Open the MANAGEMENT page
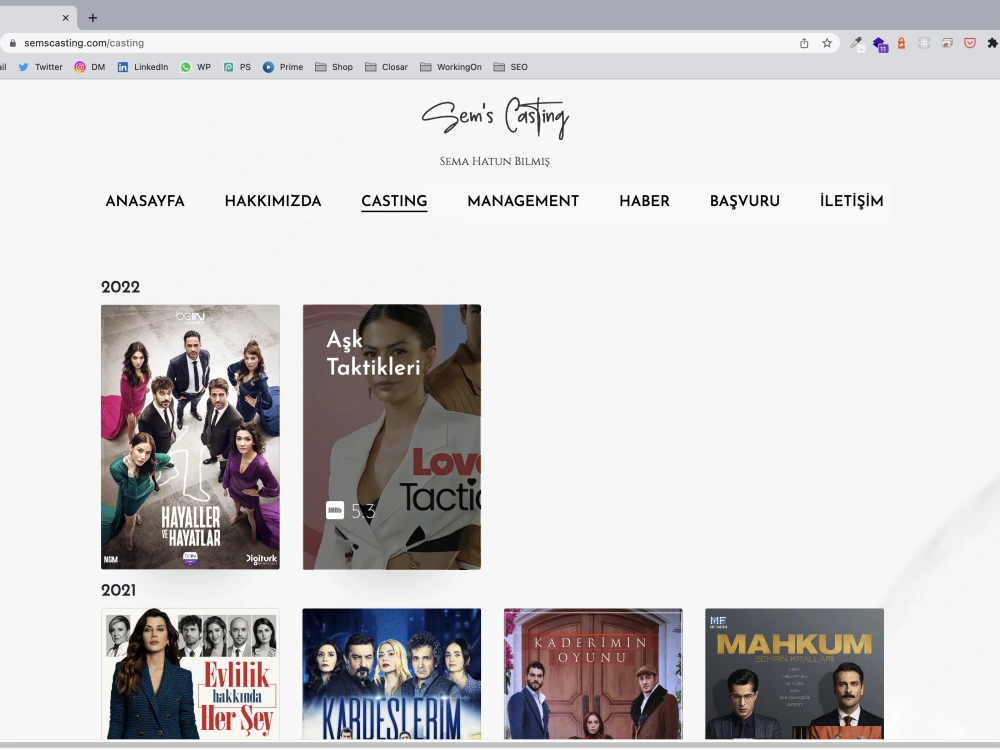 coord(523,201)
